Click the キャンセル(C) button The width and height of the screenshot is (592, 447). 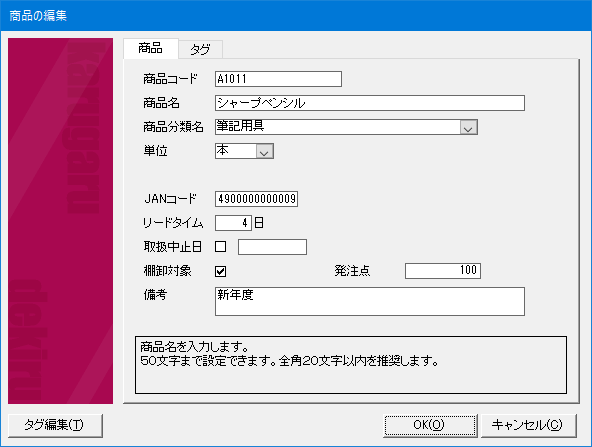click(529, 425)
